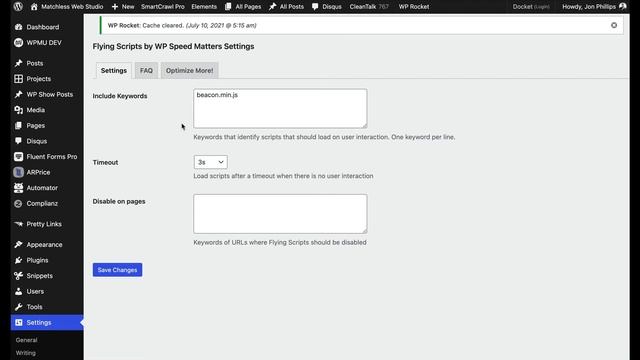Screen dimensions: 640x360
Task: Click into the Disable on pages textarea
Action: (280, 214)
